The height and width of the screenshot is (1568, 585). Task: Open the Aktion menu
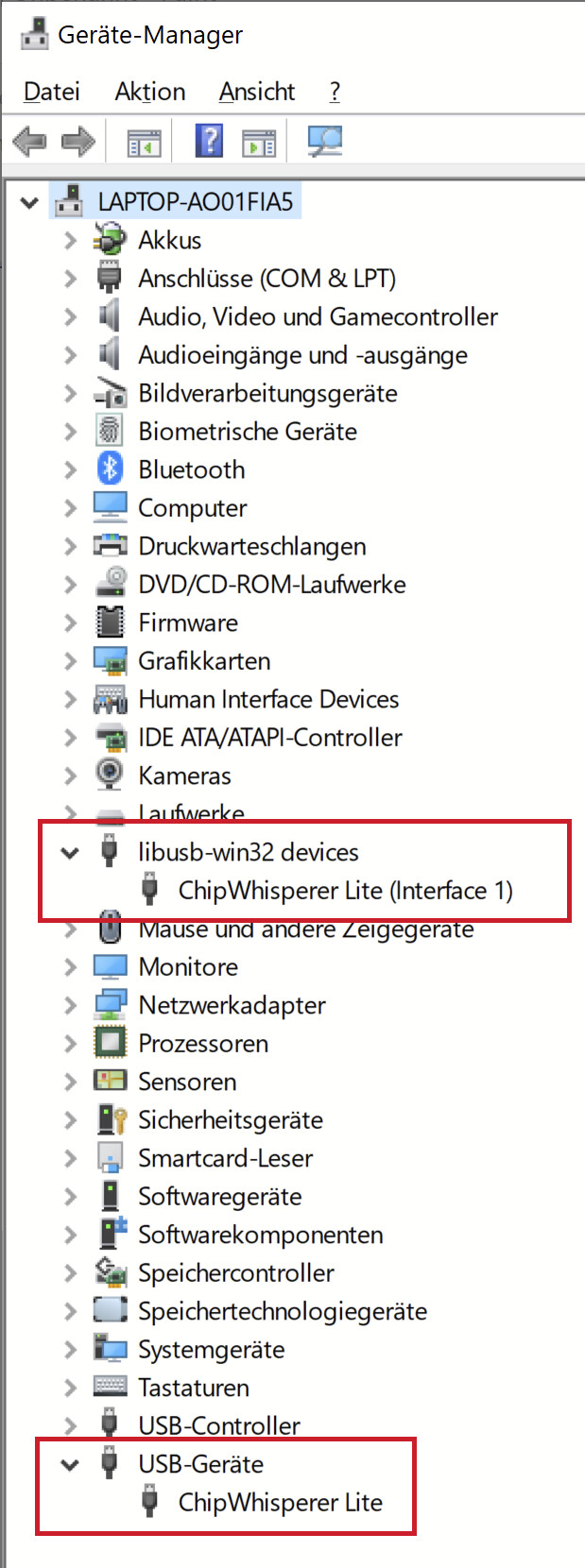coord(150,92)
